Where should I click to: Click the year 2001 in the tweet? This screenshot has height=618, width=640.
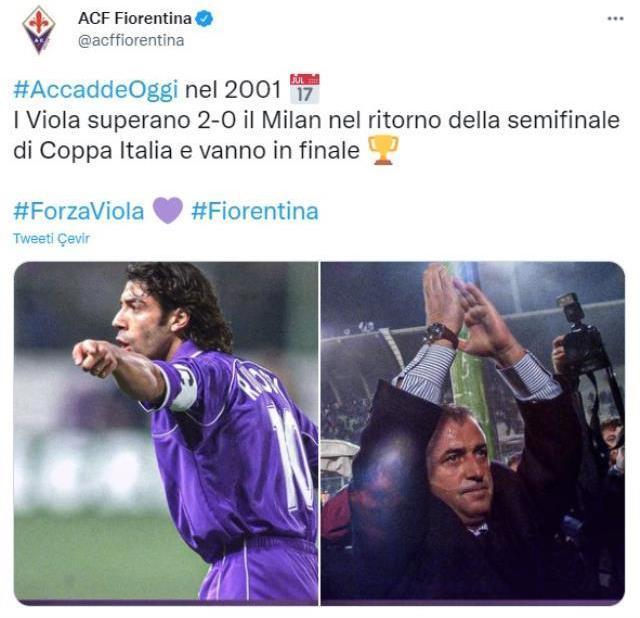pos(253,89)
